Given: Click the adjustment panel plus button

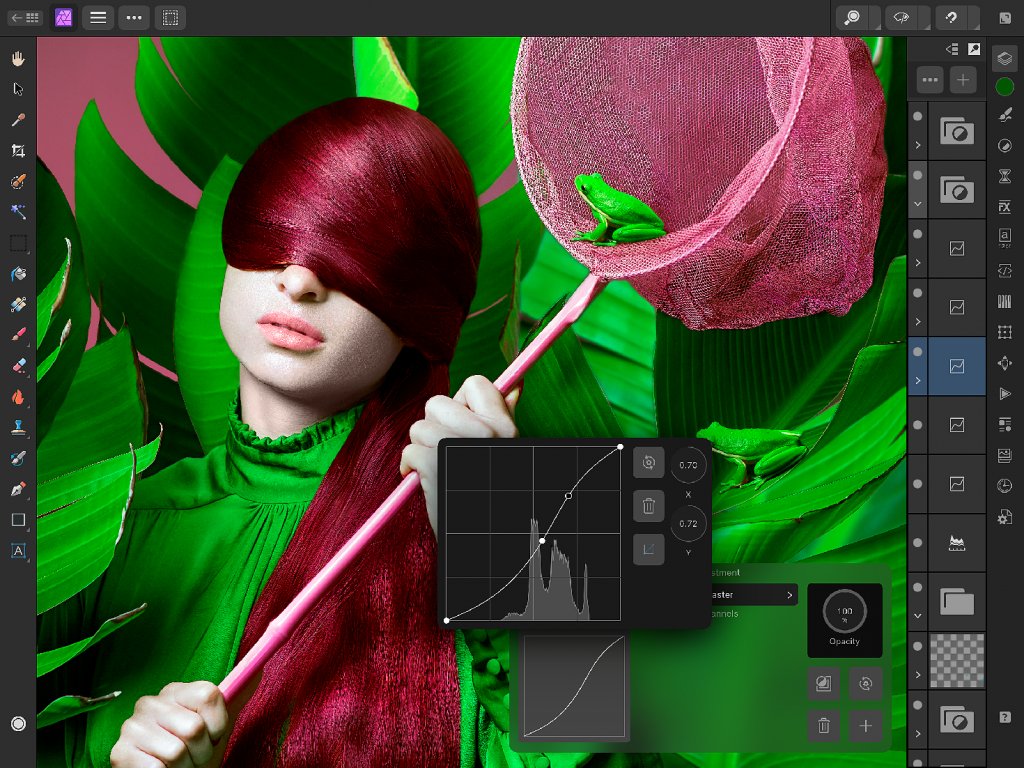Looking at the screenshot, I should [x=865, y=726].
